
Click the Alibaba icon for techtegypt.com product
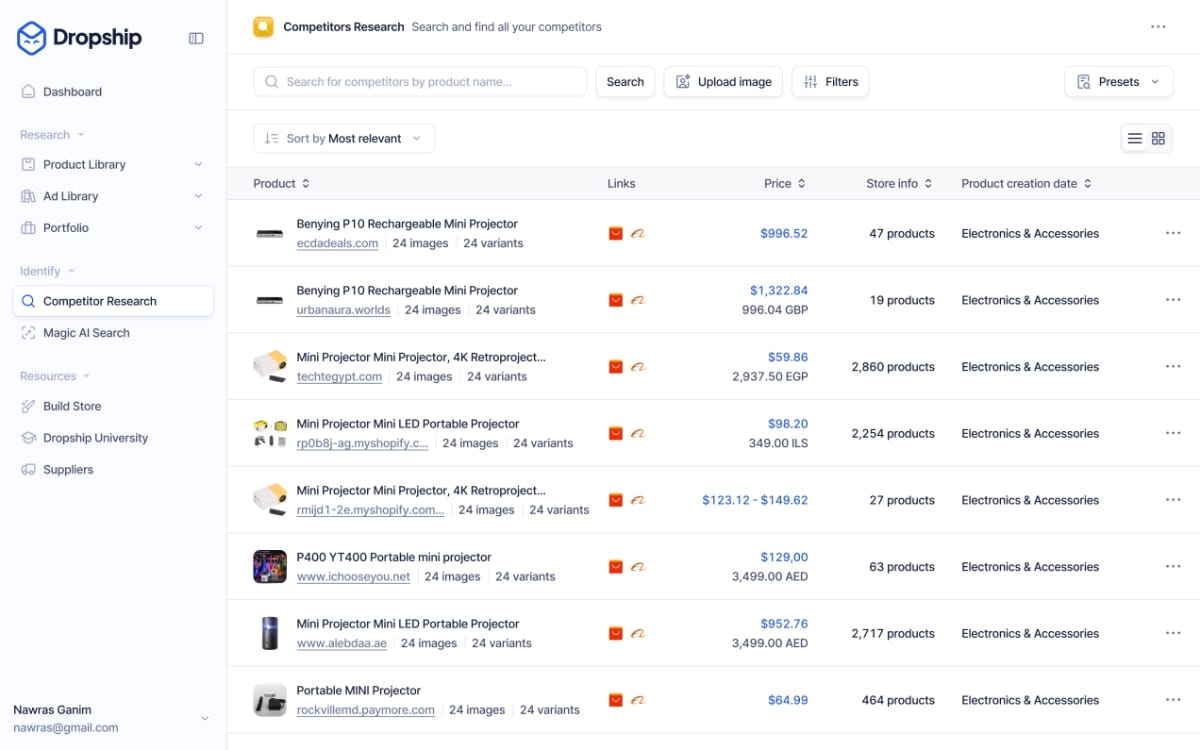coord(638,367)
